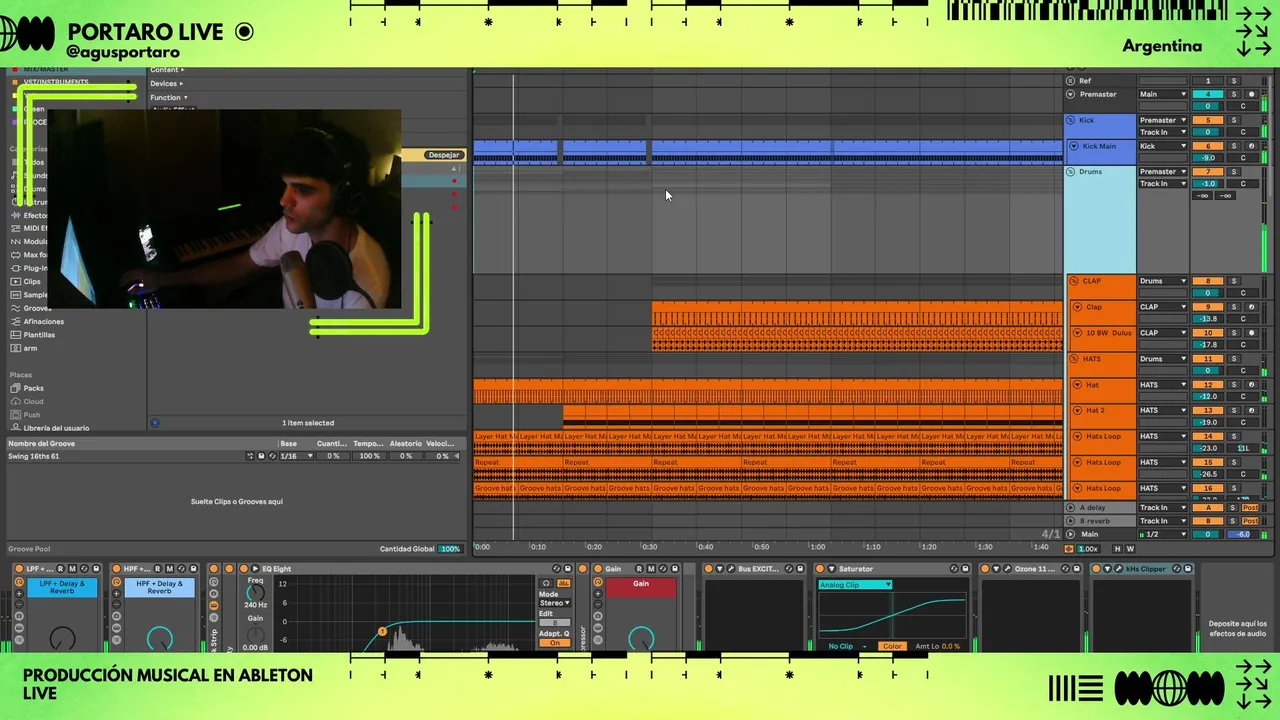Click the hot-swap icon on EQ Eight title
This screenshot has width=1280, height=720.
point(556,569)
